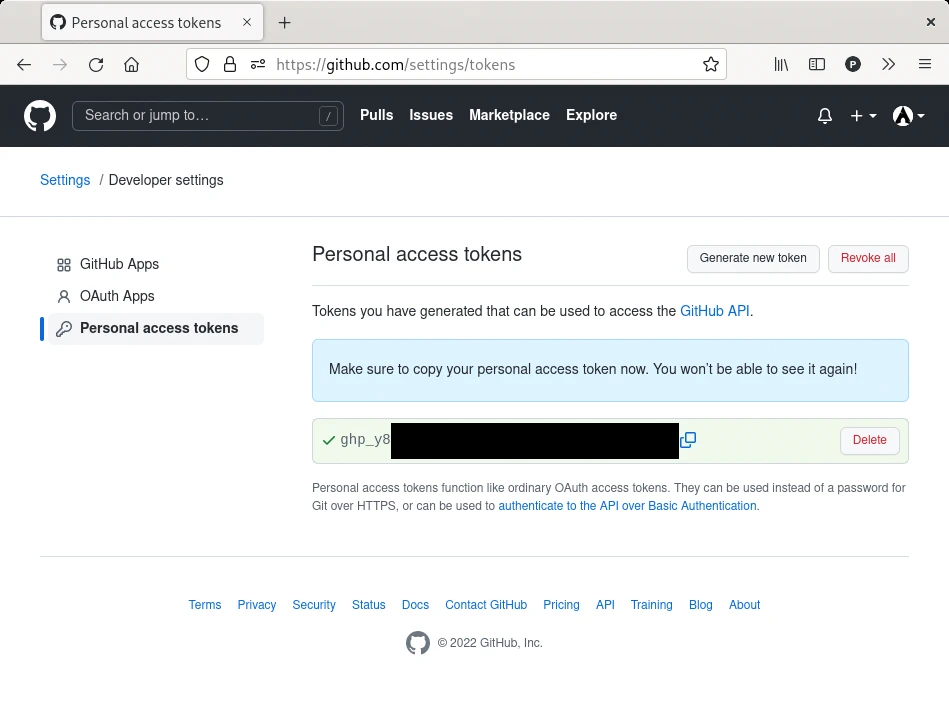
Task: Open the notifications bell
Action: (825, 116)
